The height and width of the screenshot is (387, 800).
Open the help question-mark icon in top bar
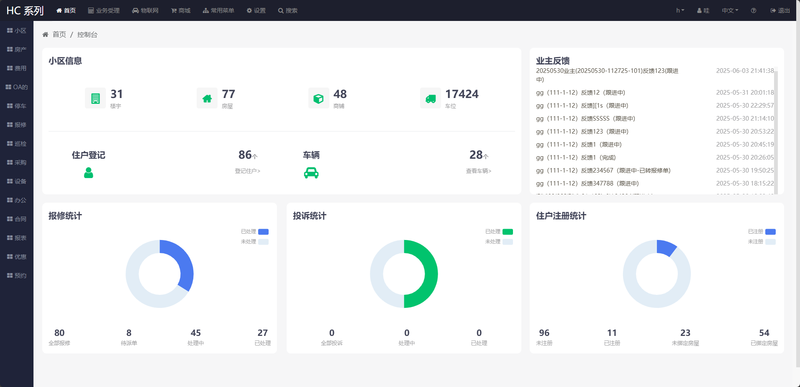753,10
